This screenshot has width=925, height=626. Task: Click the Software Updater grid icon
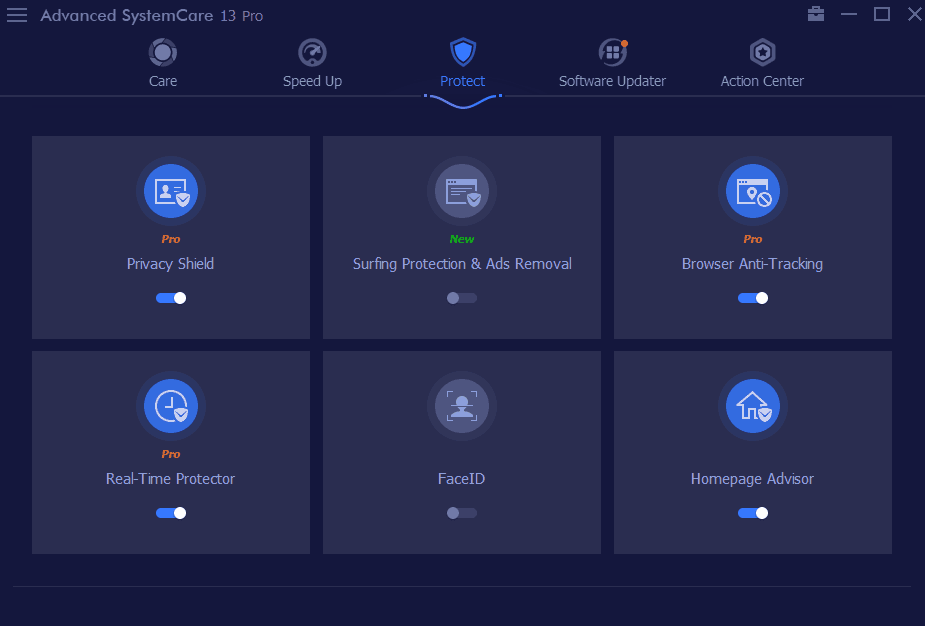pos(613,53)
